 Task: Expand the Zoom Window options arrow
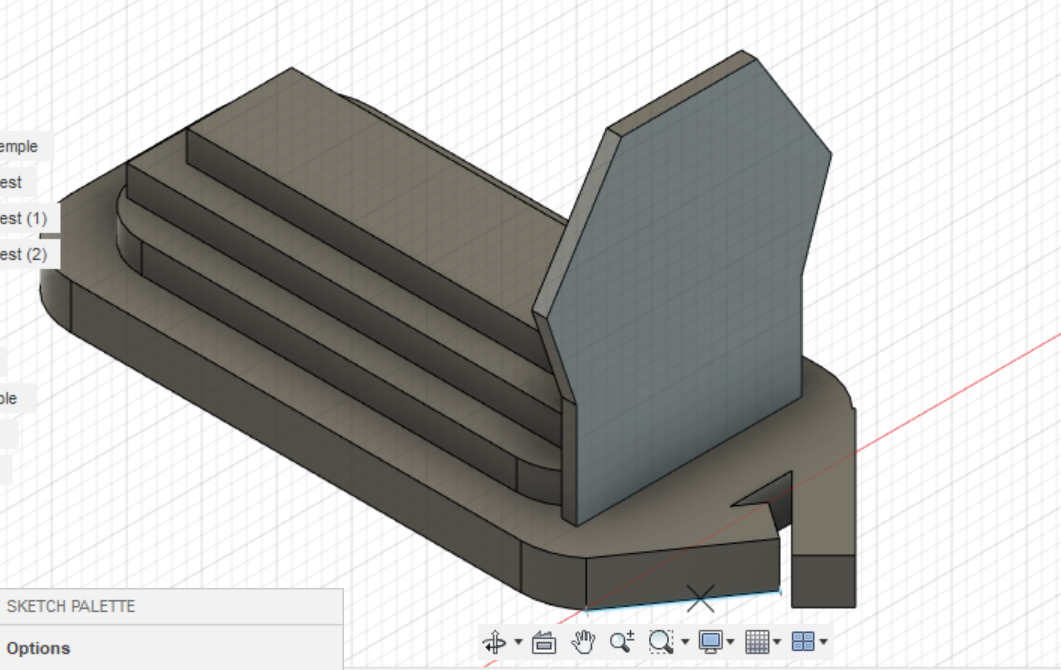point(685,642)
